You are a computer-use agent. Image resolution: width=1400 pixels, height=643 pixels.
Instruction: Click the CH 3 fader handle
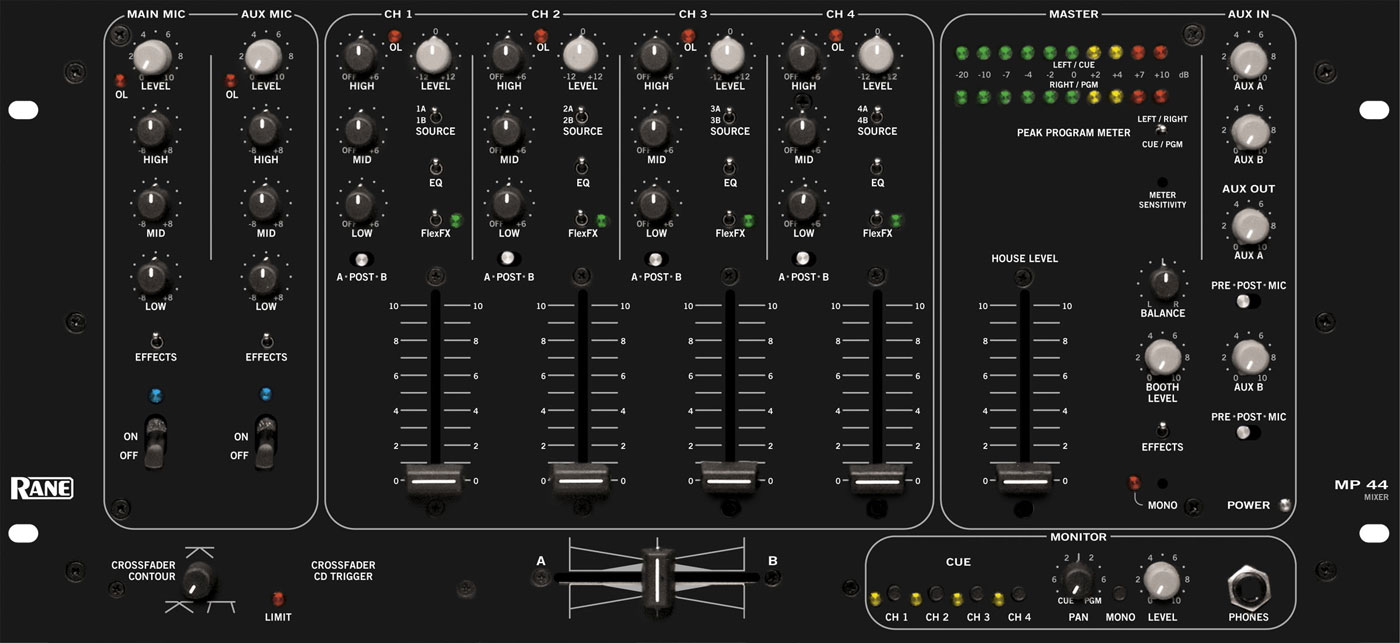730,478
